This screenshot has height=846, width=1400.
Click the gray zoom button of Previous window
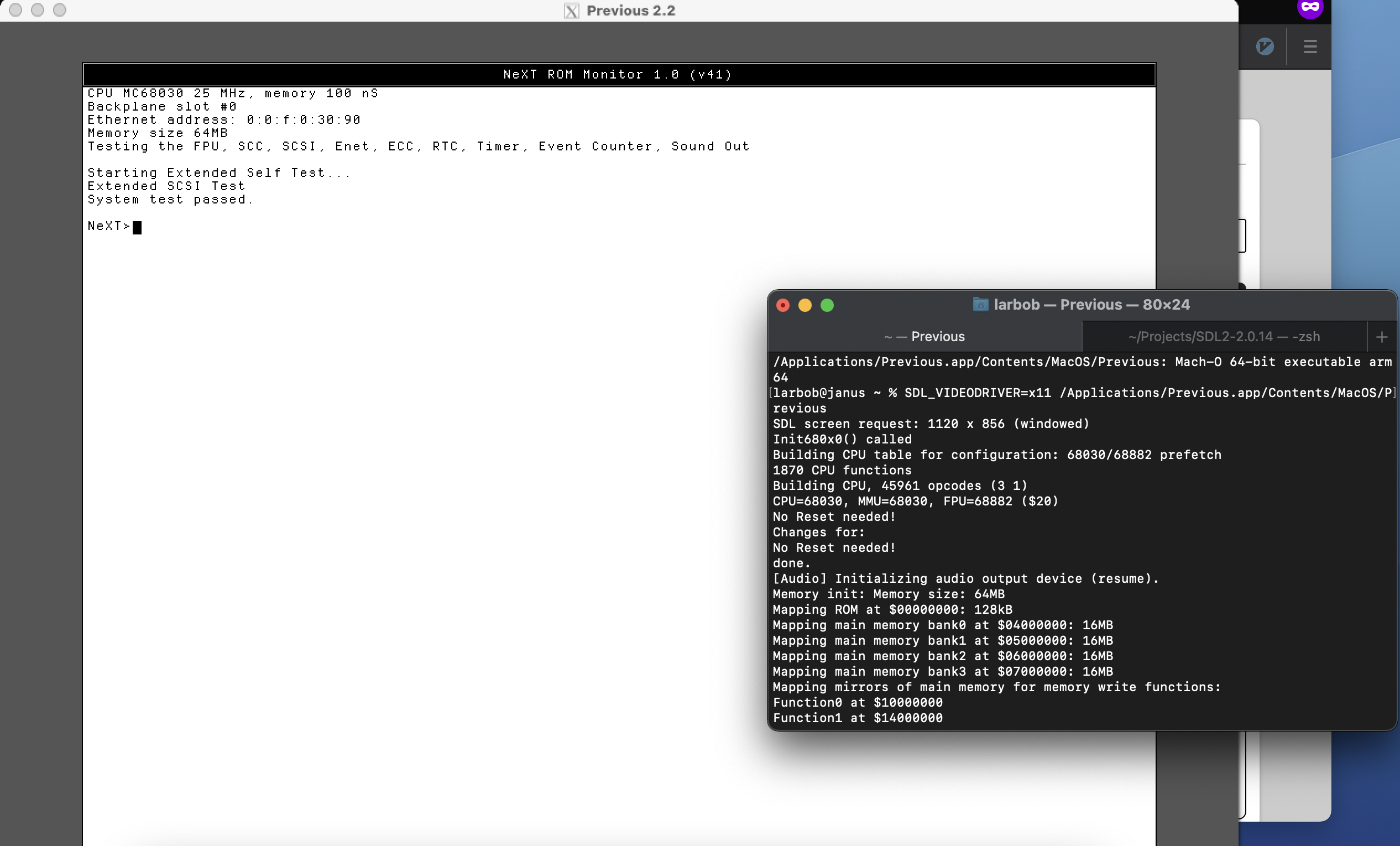[60, 9]
